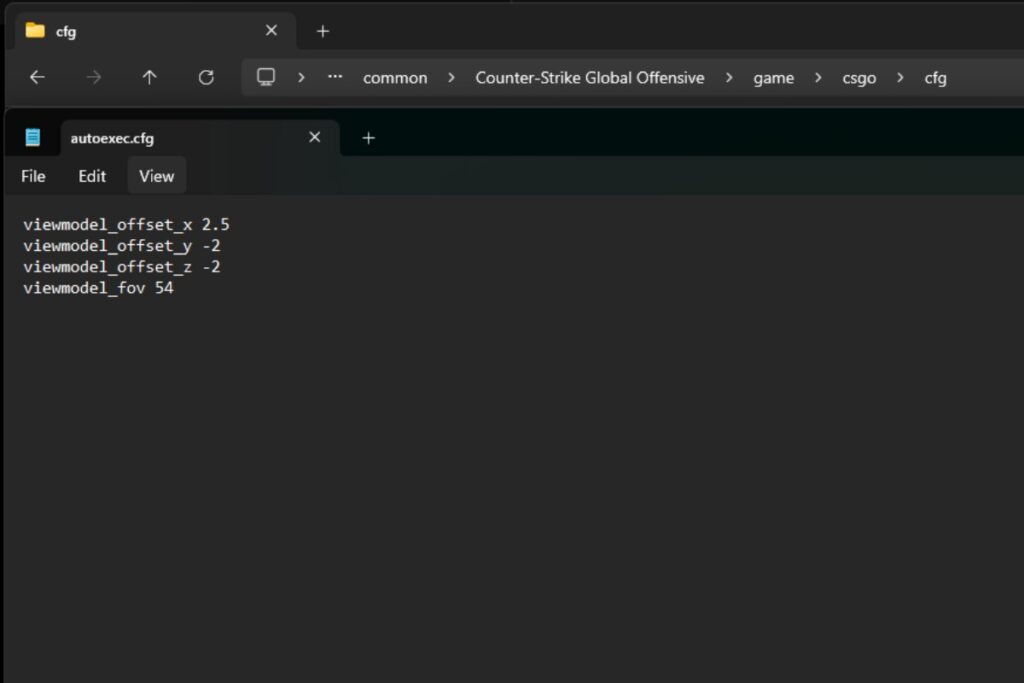Click the Notepad document icon
The height and width of the screenshot is (683, 1024).
point(33,137)
